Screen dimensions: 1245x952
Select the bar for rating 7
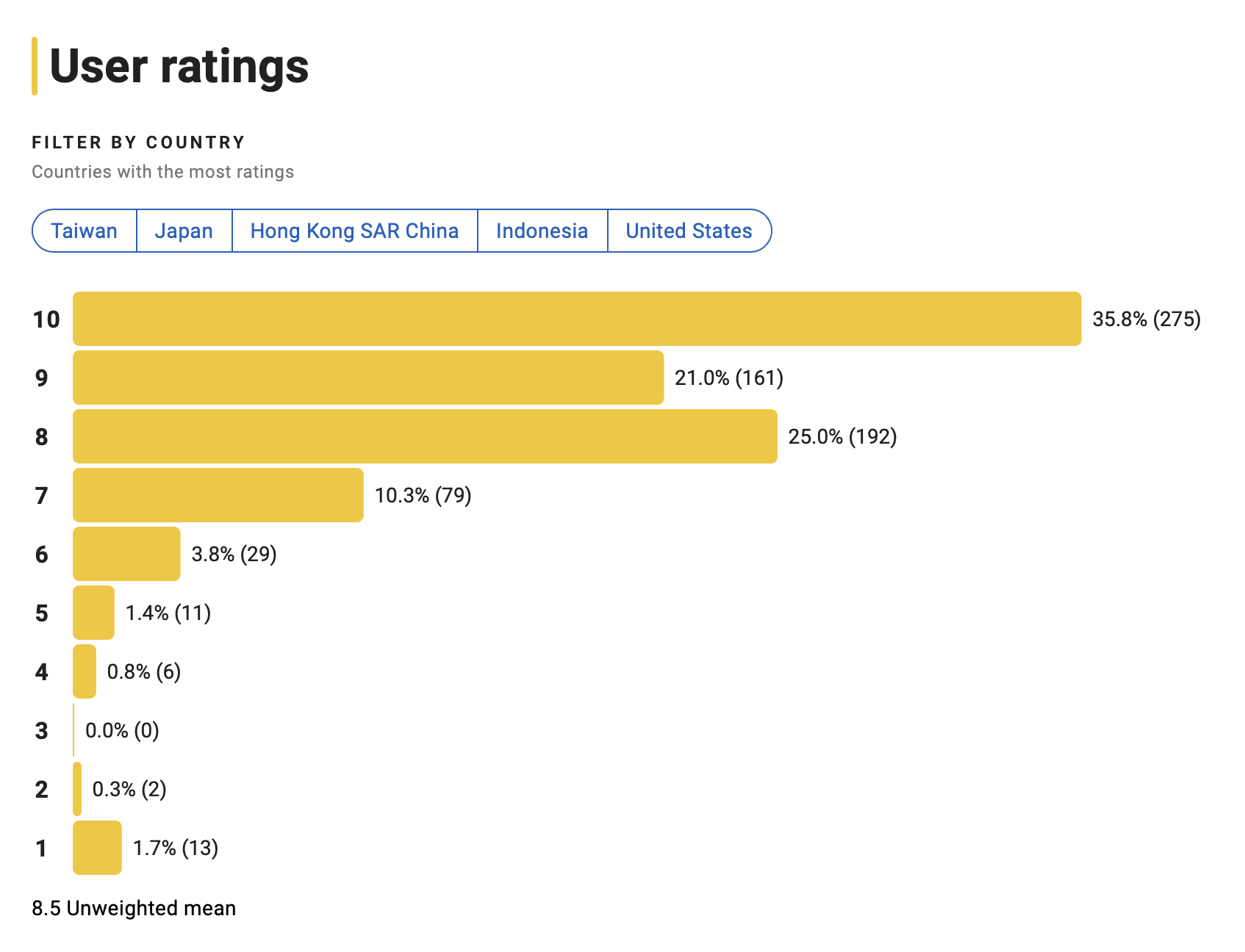pyautogui.click(x=217, y=495)
